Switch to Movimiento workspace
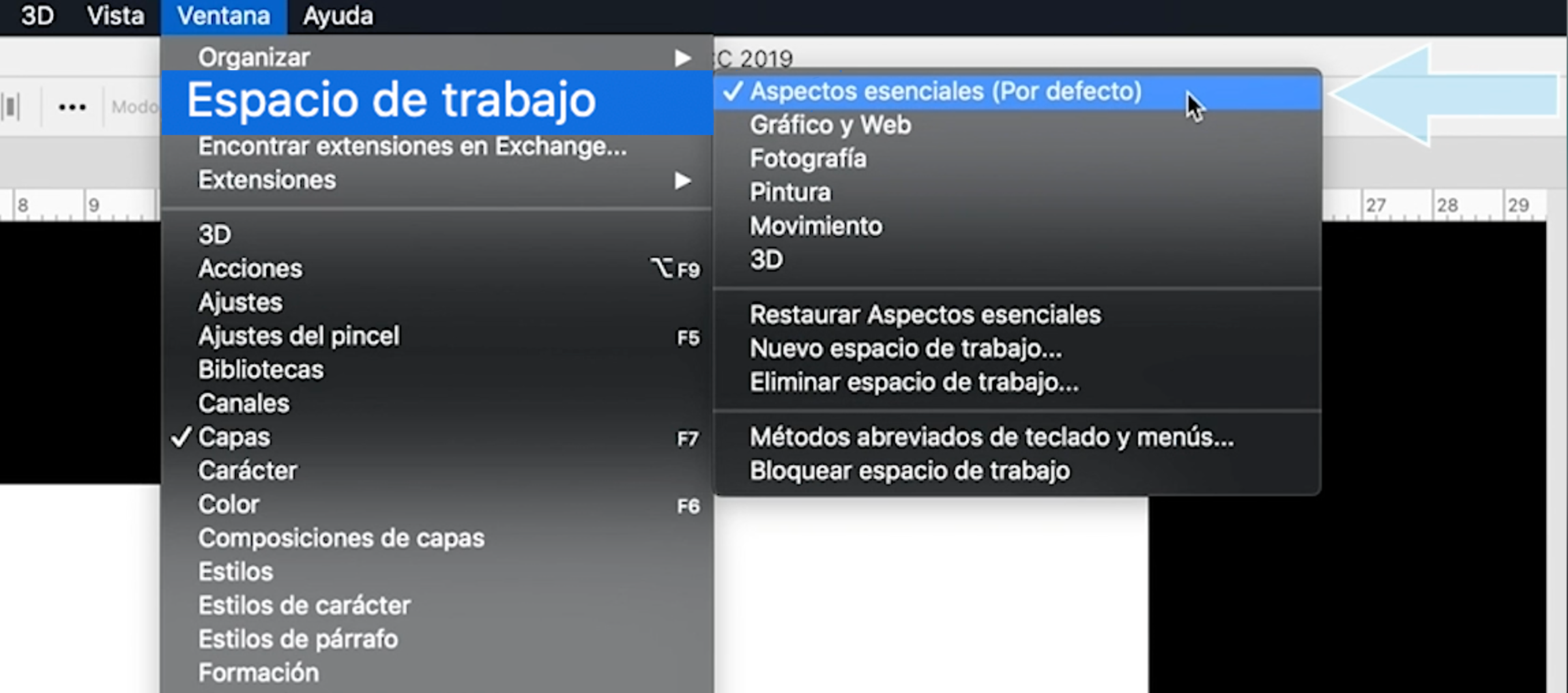This screenshot has height=693, width=1568. (1017, 226)
